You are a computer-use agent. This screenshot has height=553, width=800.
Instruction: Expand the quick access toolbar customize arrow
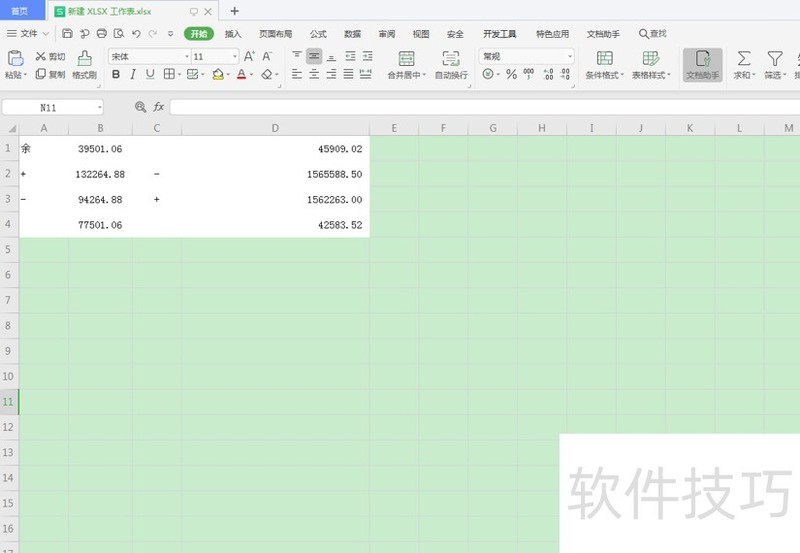pos(170,34)
